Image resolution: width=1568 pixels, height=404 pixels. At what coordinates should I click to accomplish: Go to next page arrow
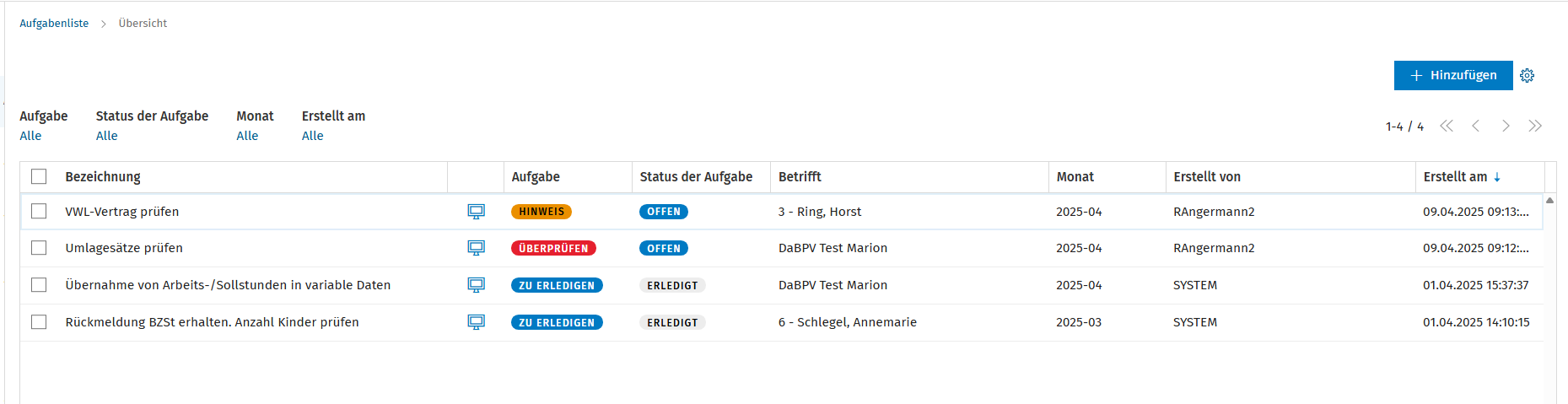click(1506, 126)
